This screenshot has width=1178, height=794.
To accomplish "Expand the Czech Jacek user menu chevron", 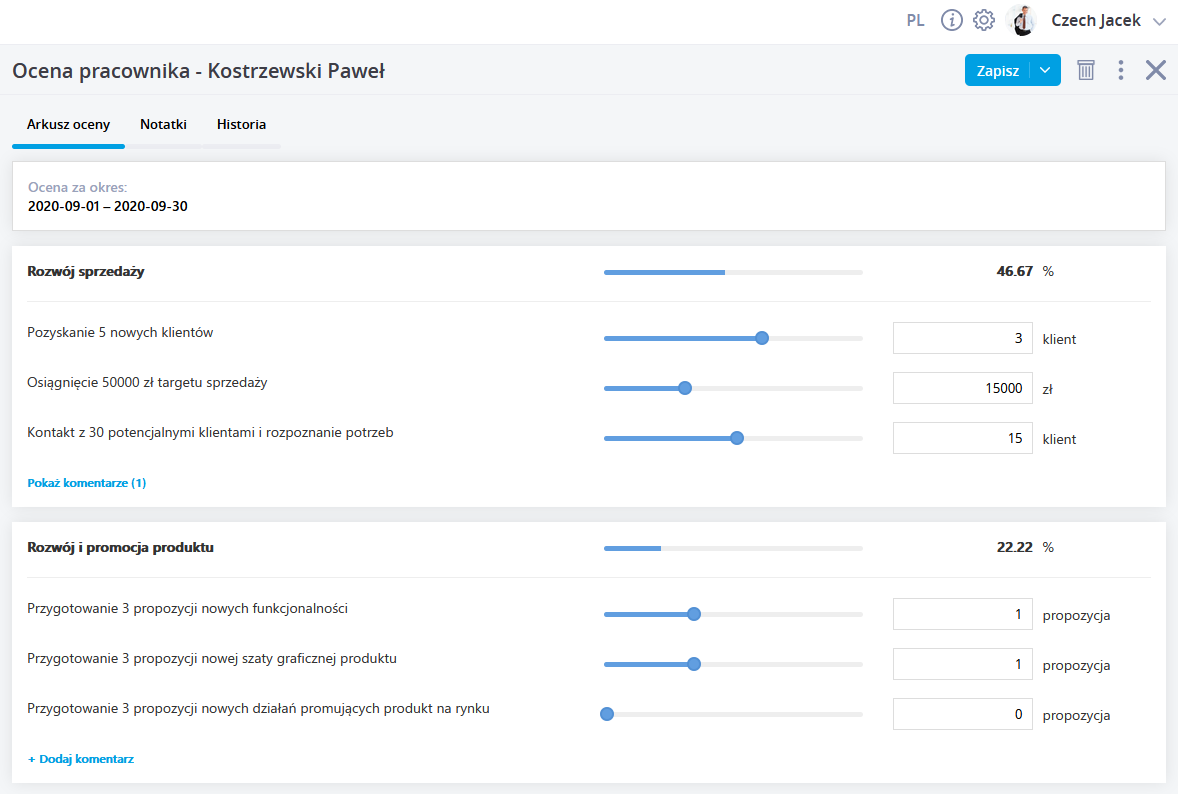I will (x=1159, y=22).
